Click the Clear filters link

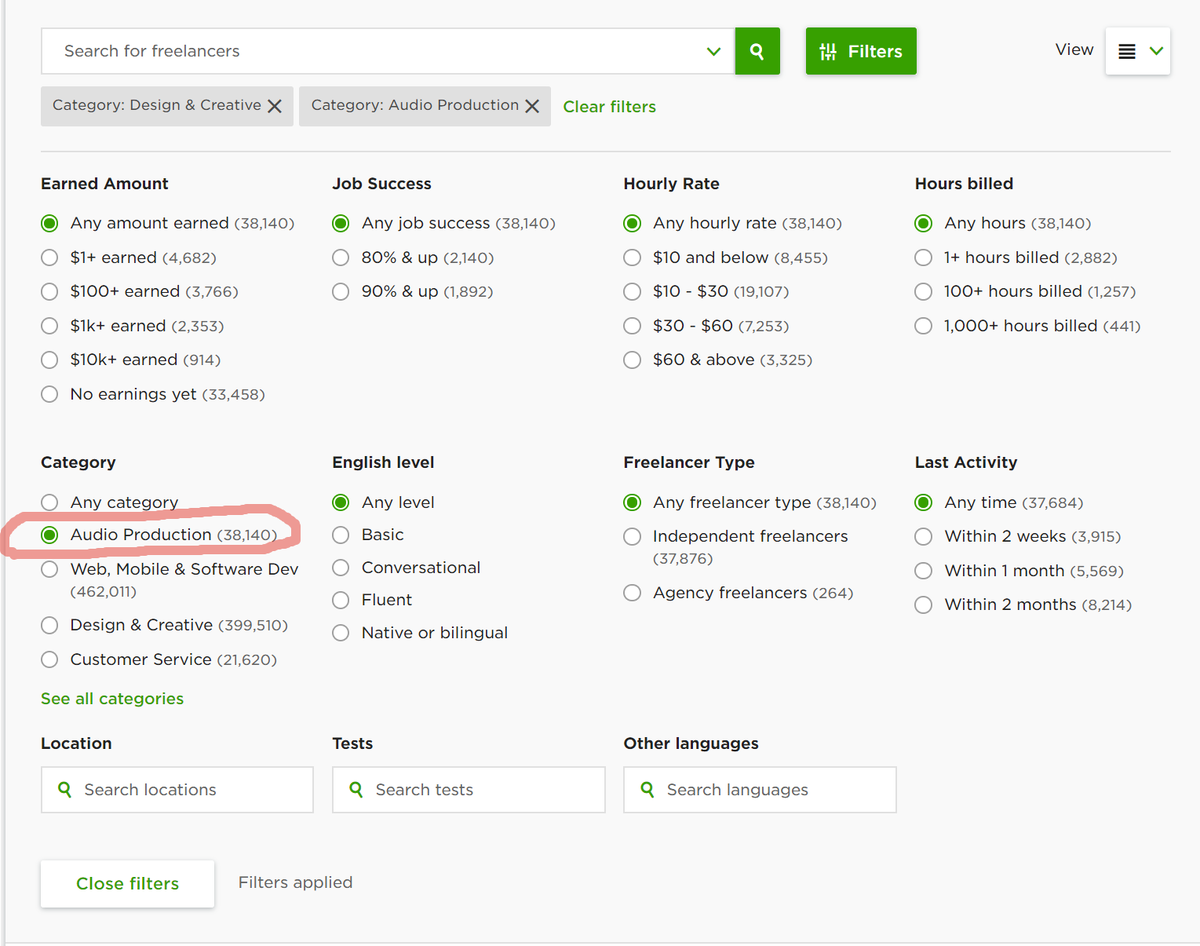609,107
